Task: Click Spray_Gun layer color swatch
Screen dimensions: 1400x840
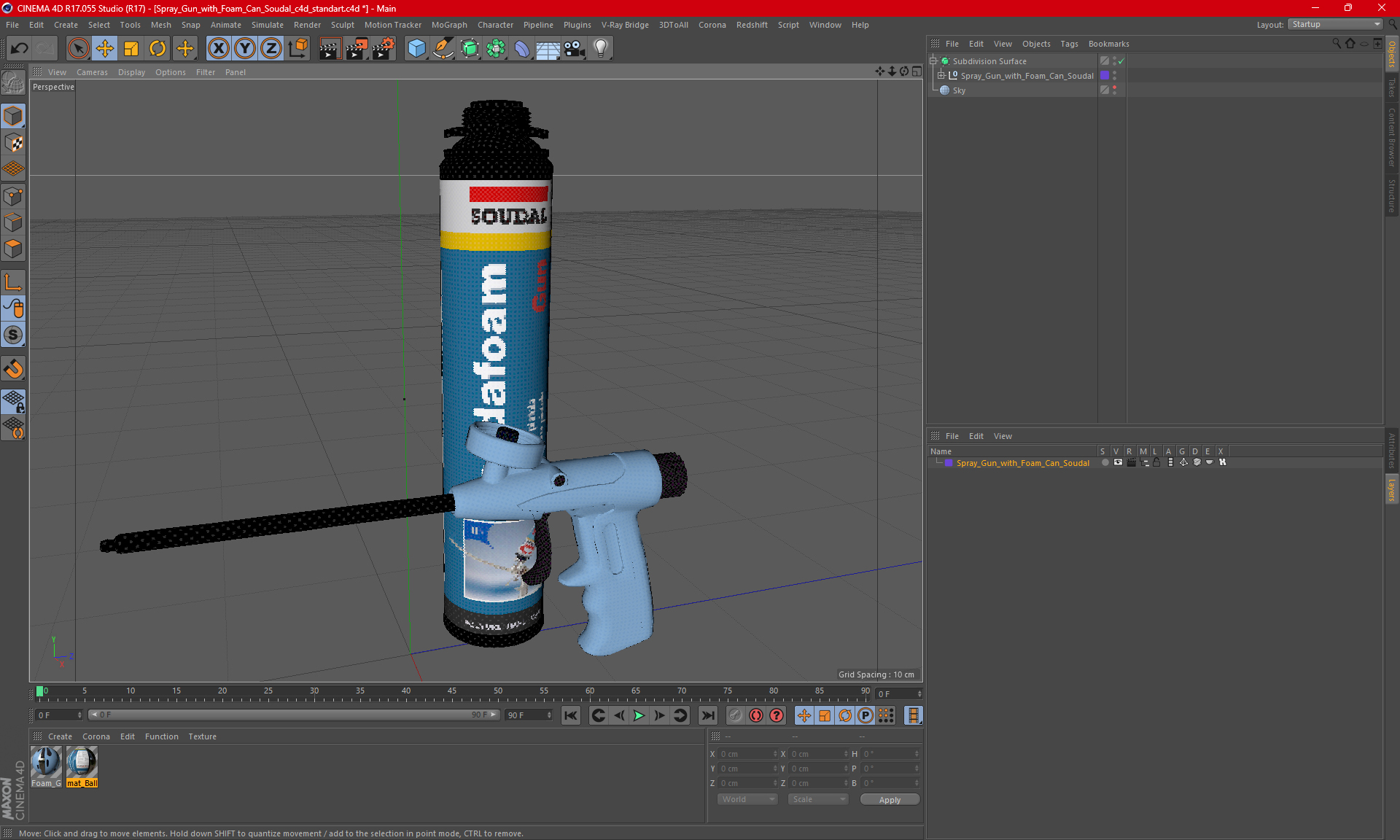Action: pyautogui.click(x=949, y=463)
